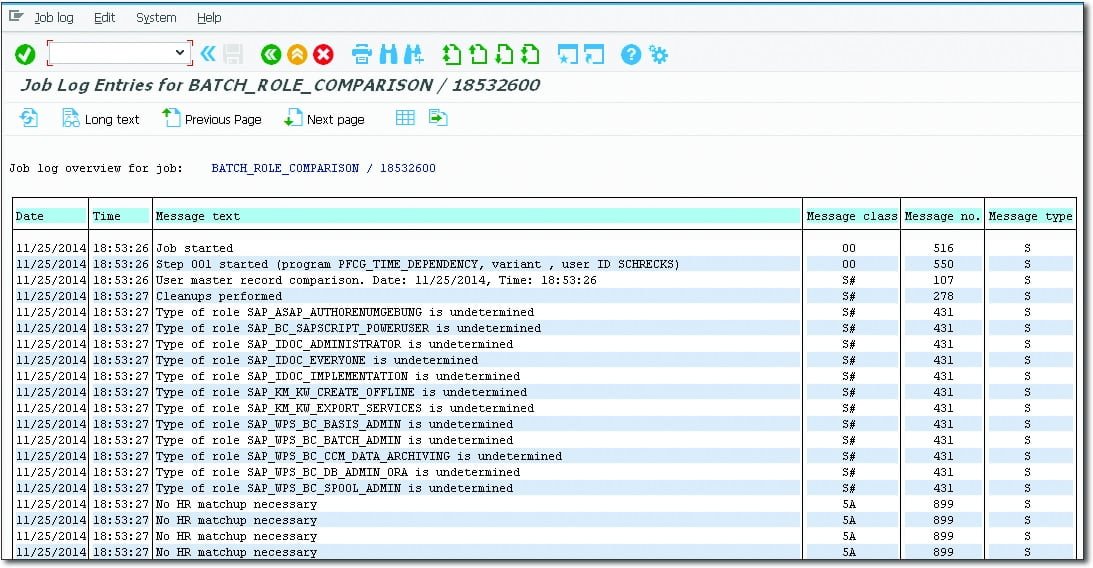
Task: Click the Date column header
Action: [50, 216]
